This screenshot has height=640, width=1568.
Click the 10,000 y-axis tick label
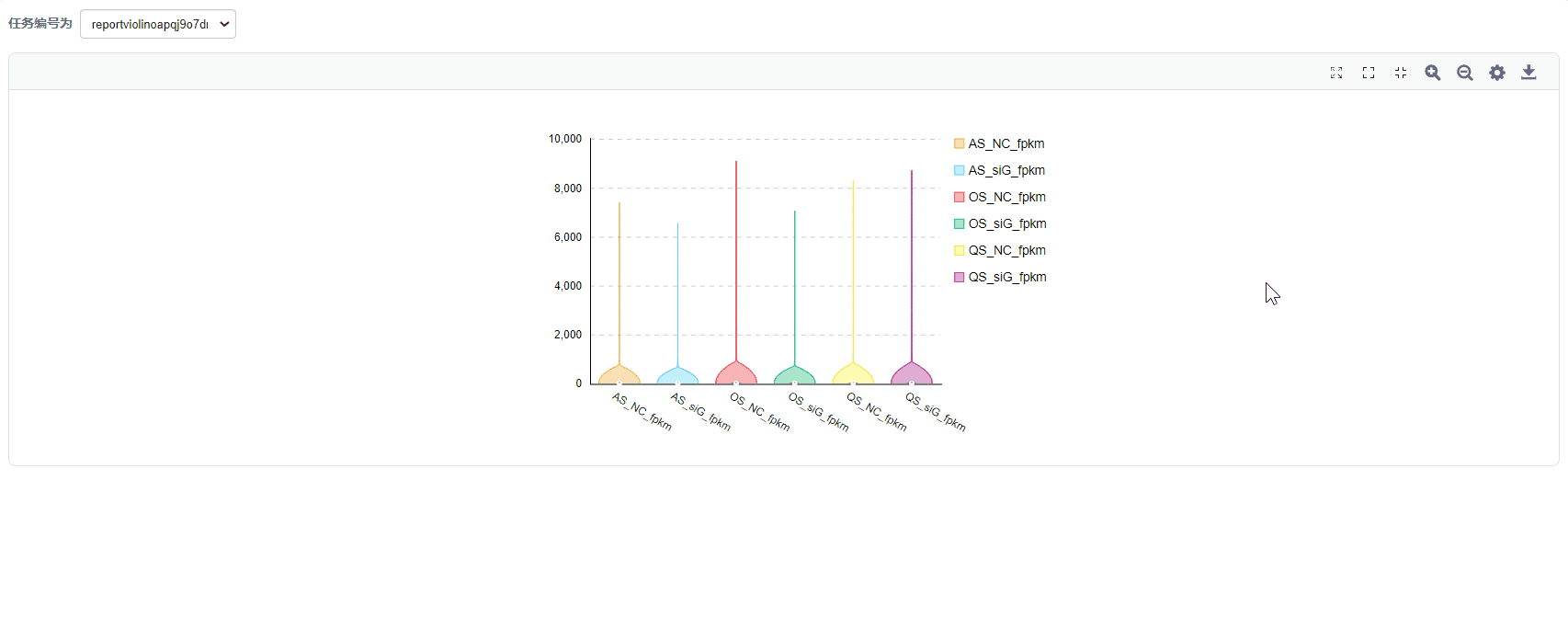pyautogui.click(x=565, y=139)
